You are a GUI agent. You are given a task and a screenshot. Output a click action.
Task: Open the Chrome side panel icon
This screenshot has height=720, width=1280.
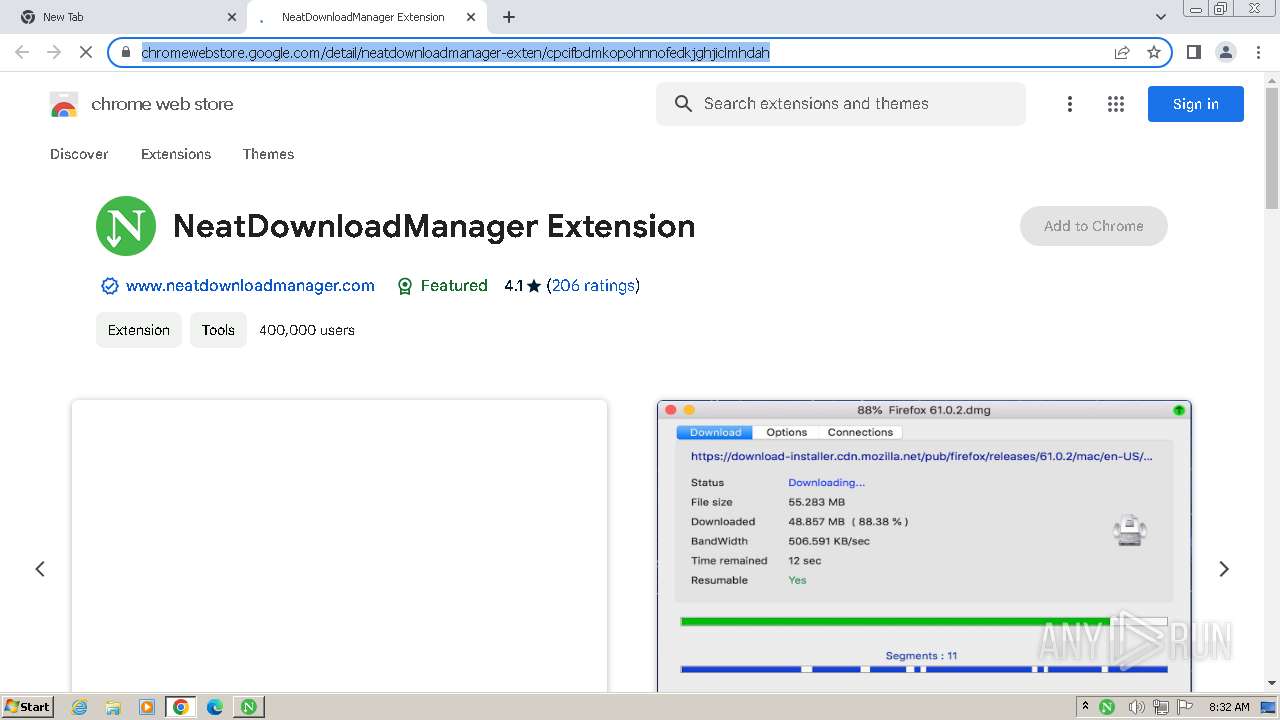pos(1193,52)
